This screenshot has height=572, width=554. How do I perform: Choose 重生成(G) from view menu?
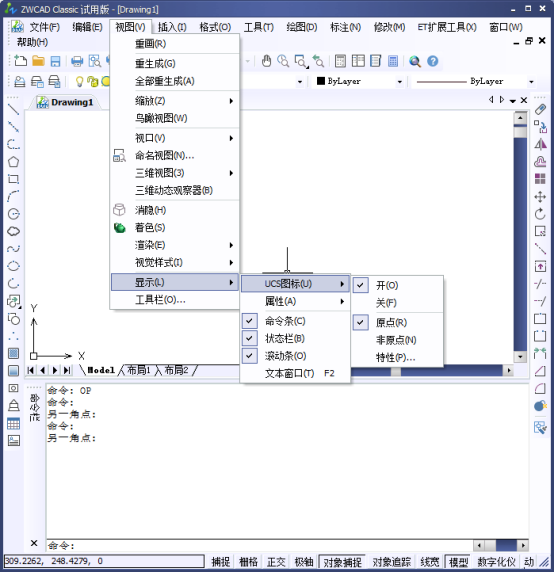(174, 63)
